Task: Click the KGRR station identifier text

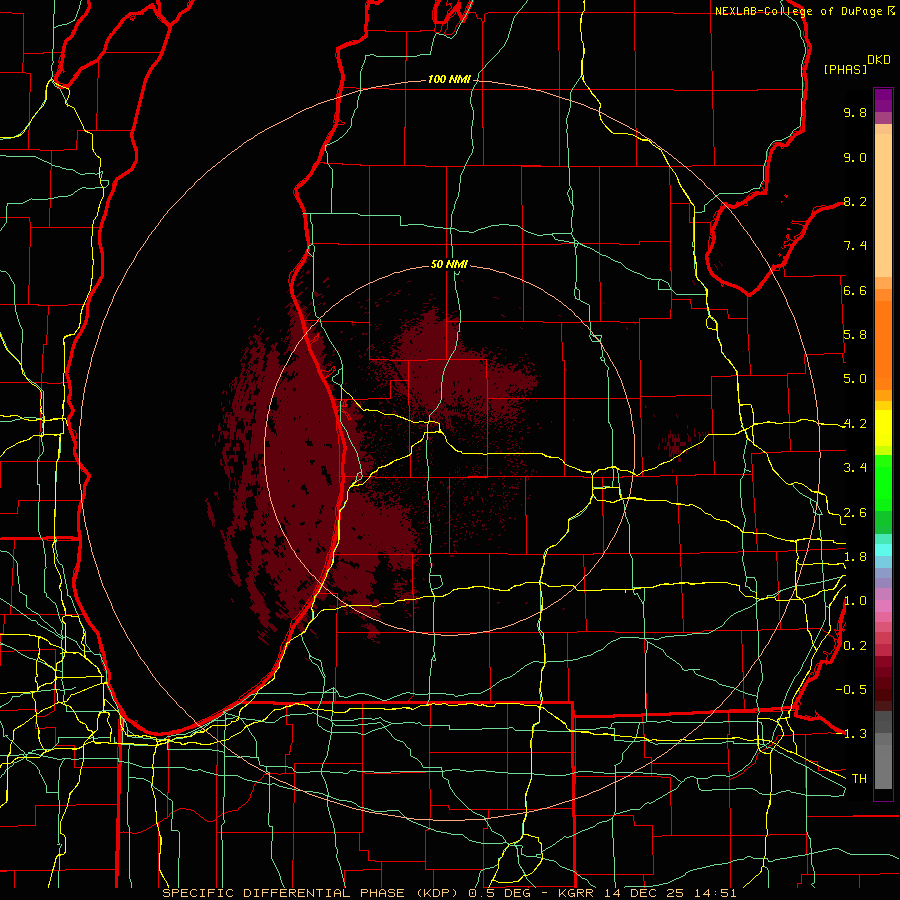Action: (x=577, y=893)
